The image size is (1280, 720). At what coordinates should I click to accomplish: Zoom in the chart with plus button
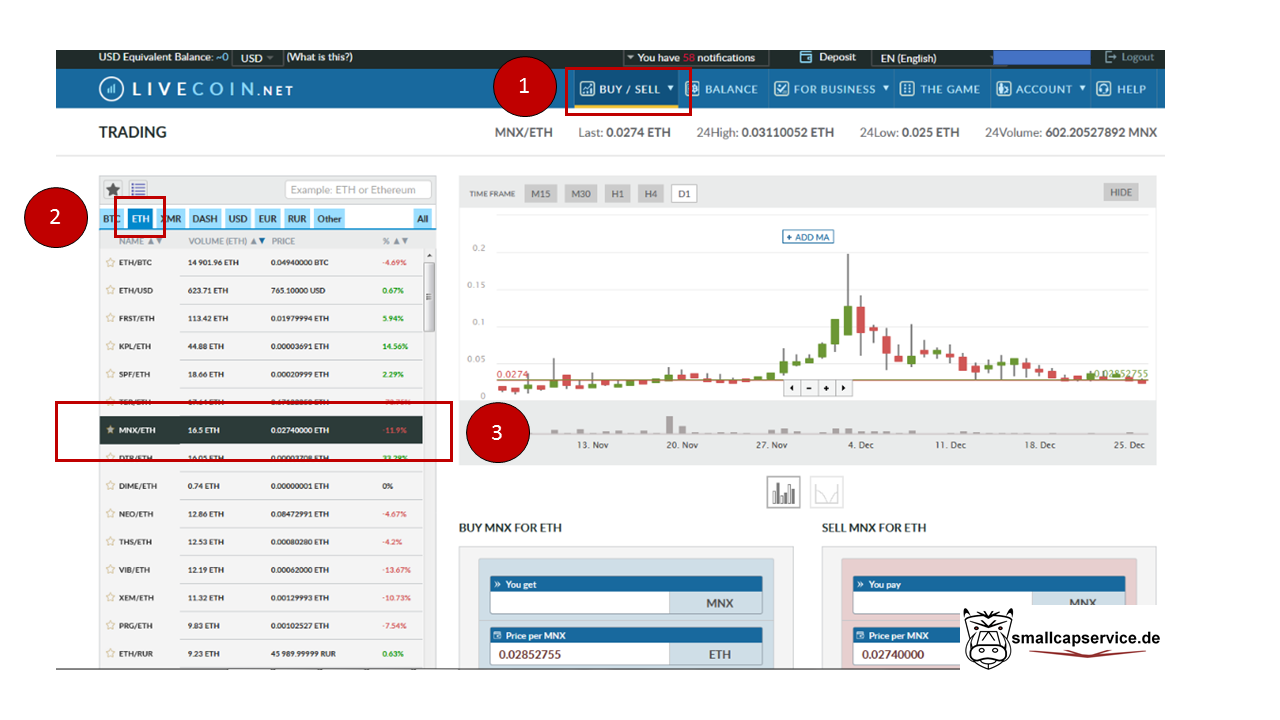coord(827,388)
